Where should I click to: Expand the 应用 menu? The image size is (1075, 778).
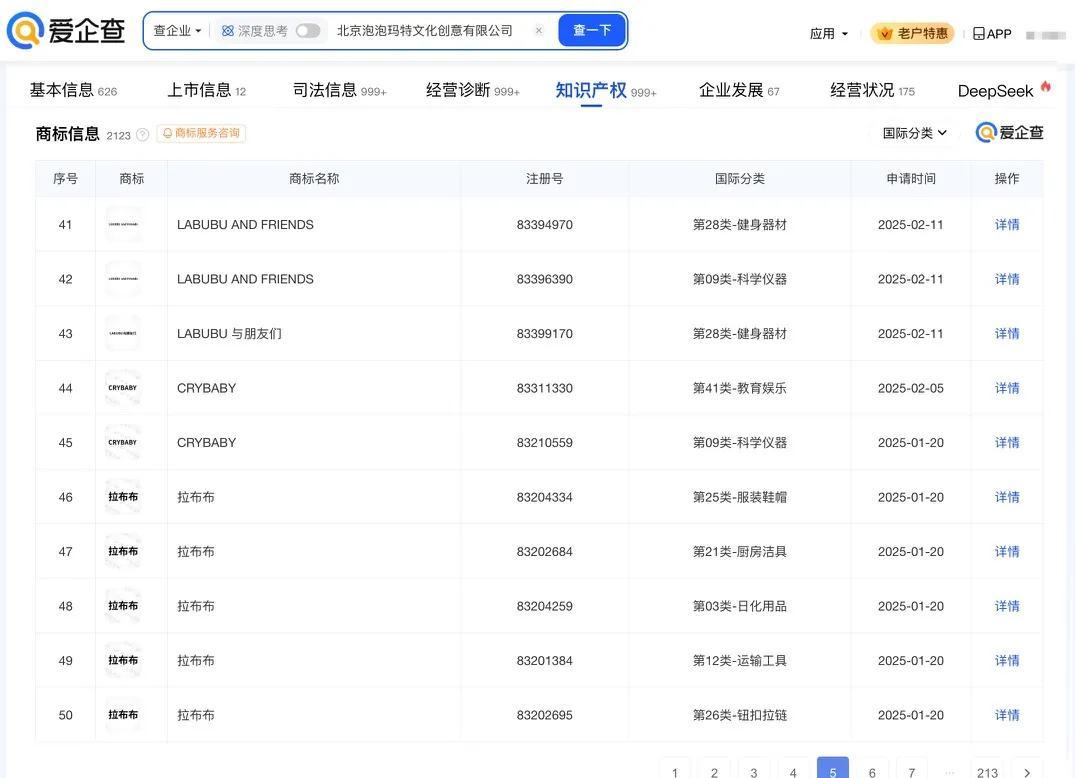(x=829, y=34)
